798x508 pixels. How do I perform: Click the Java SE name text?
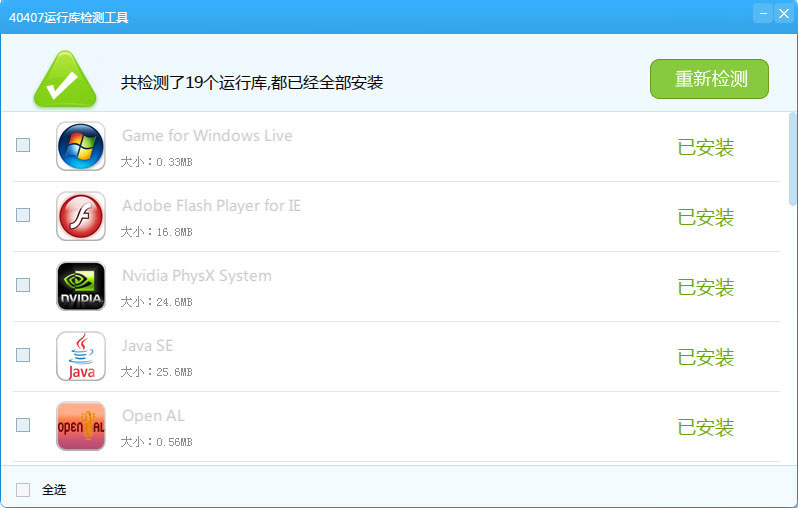[148, 346]
